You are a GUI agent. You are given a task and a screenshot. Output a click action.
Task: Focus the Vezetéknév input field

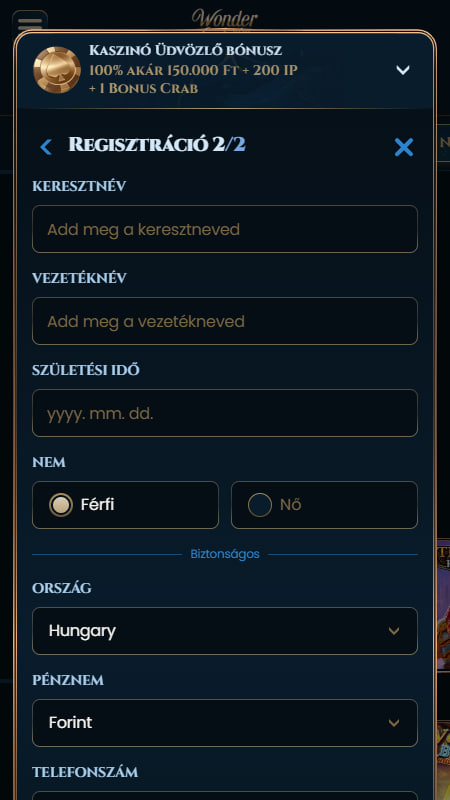coord(225,321)
